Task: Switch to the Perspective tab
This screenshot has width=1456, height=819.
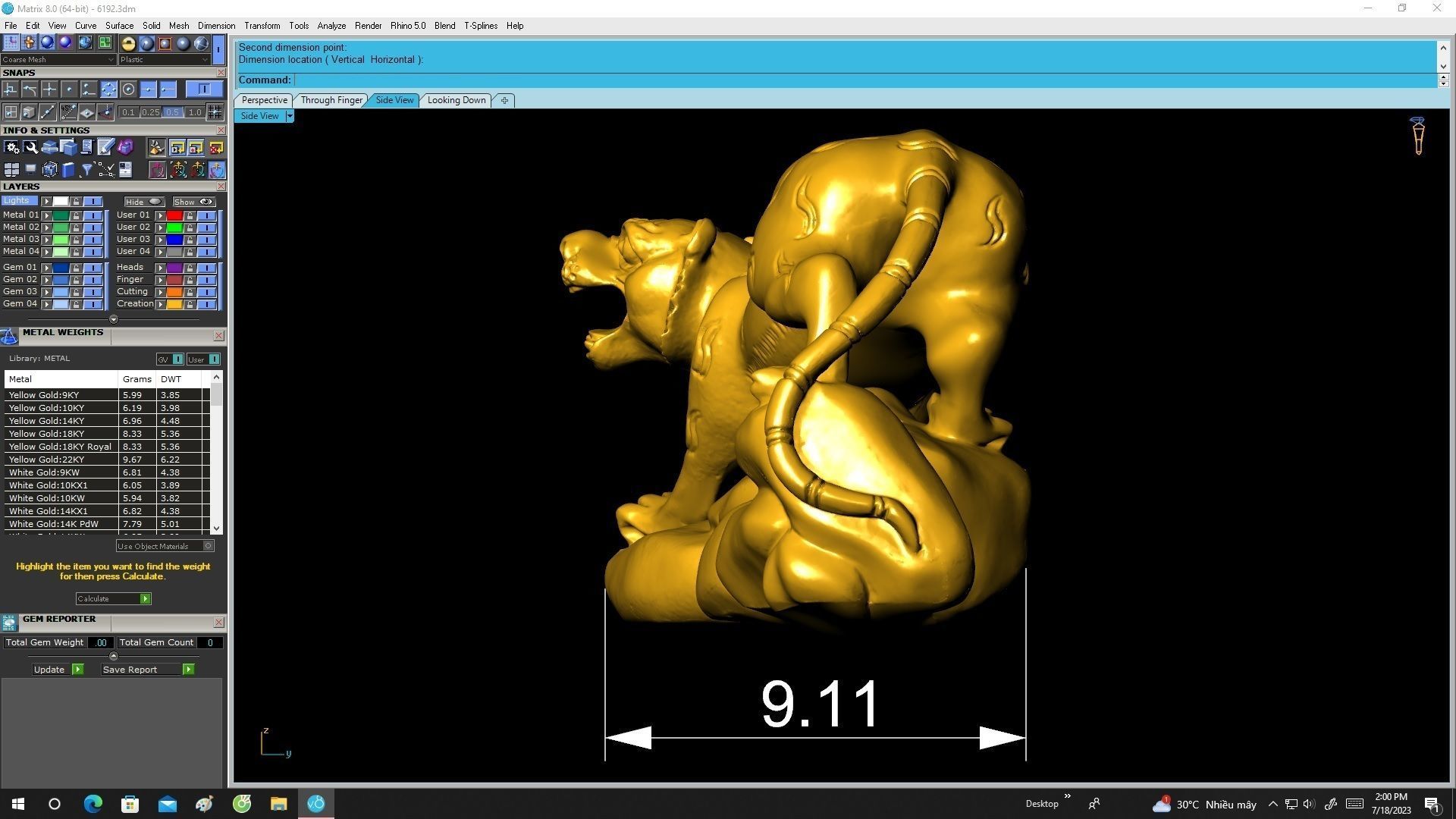Action: (264, 100)
